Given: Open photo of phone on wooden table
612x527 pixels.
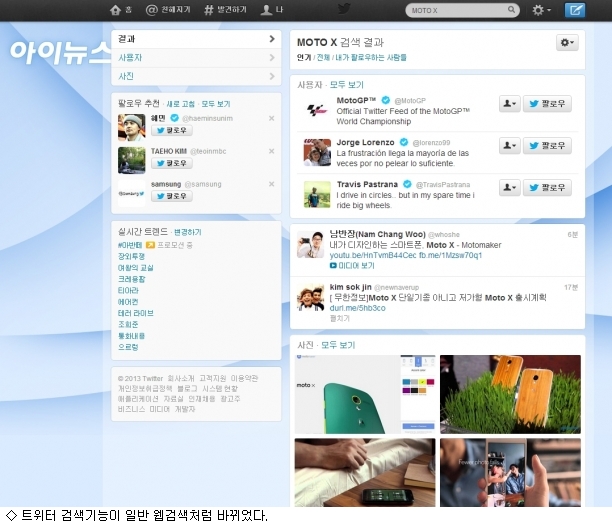Looking at the screenshot, I should pyautogui.click(x=365, y=472).
